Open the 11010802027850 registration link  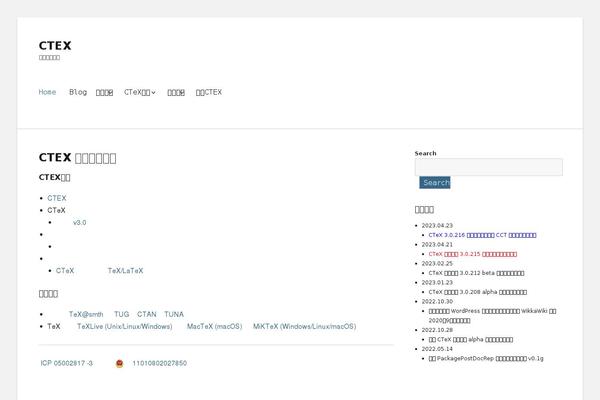tap(160, 363)
